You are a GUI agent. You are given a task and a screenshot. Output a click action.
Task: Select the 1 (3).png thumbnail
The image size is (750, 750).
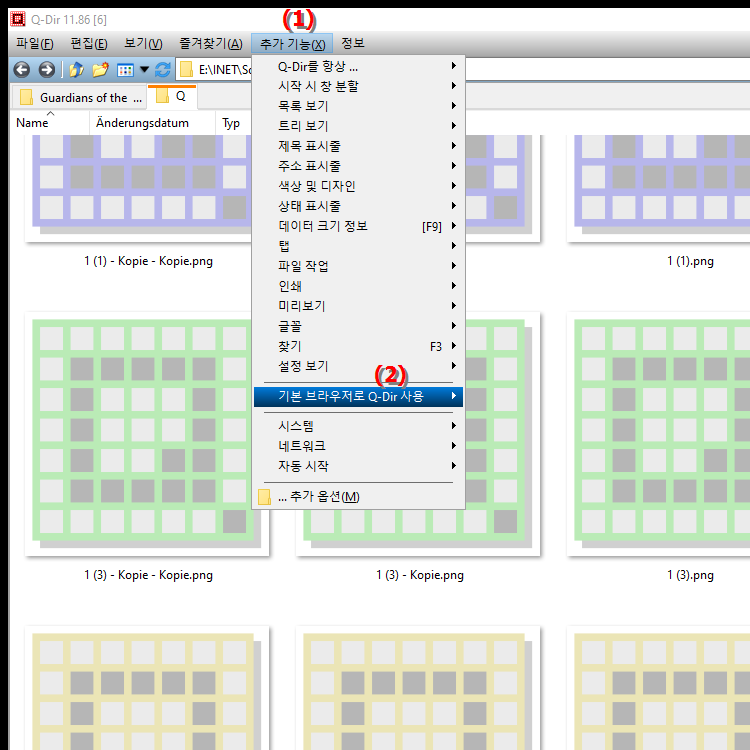click(658, 434)
